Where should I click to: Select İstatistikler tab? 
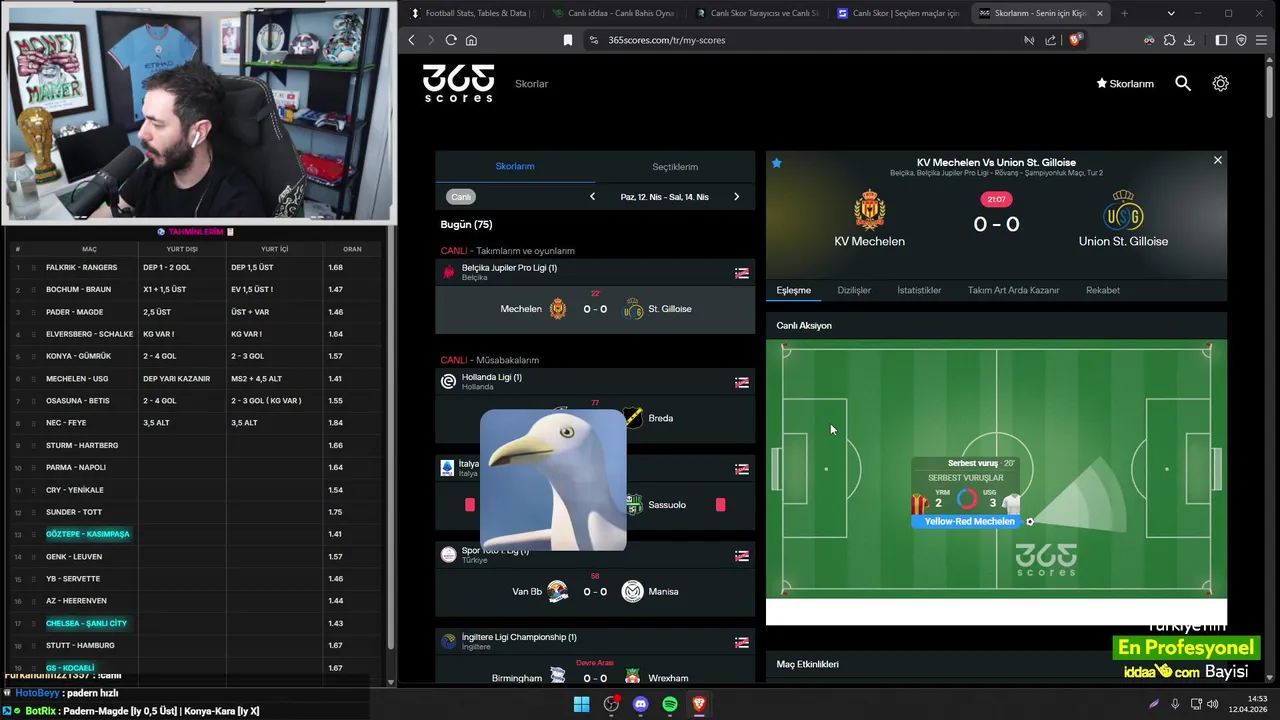coord(919,290)
